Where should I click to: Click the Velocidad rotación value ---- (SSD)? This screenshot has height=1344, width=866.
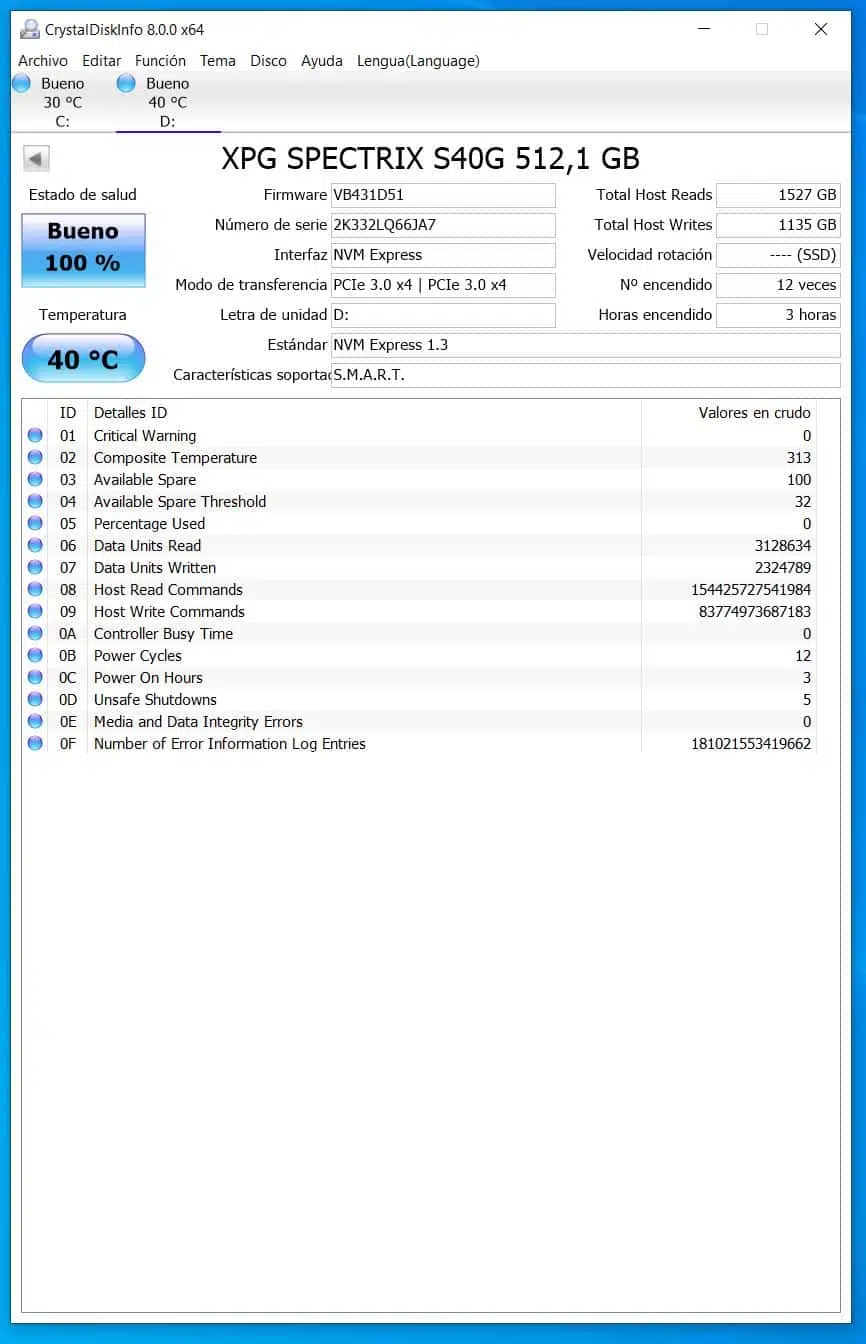coord(778,255)
